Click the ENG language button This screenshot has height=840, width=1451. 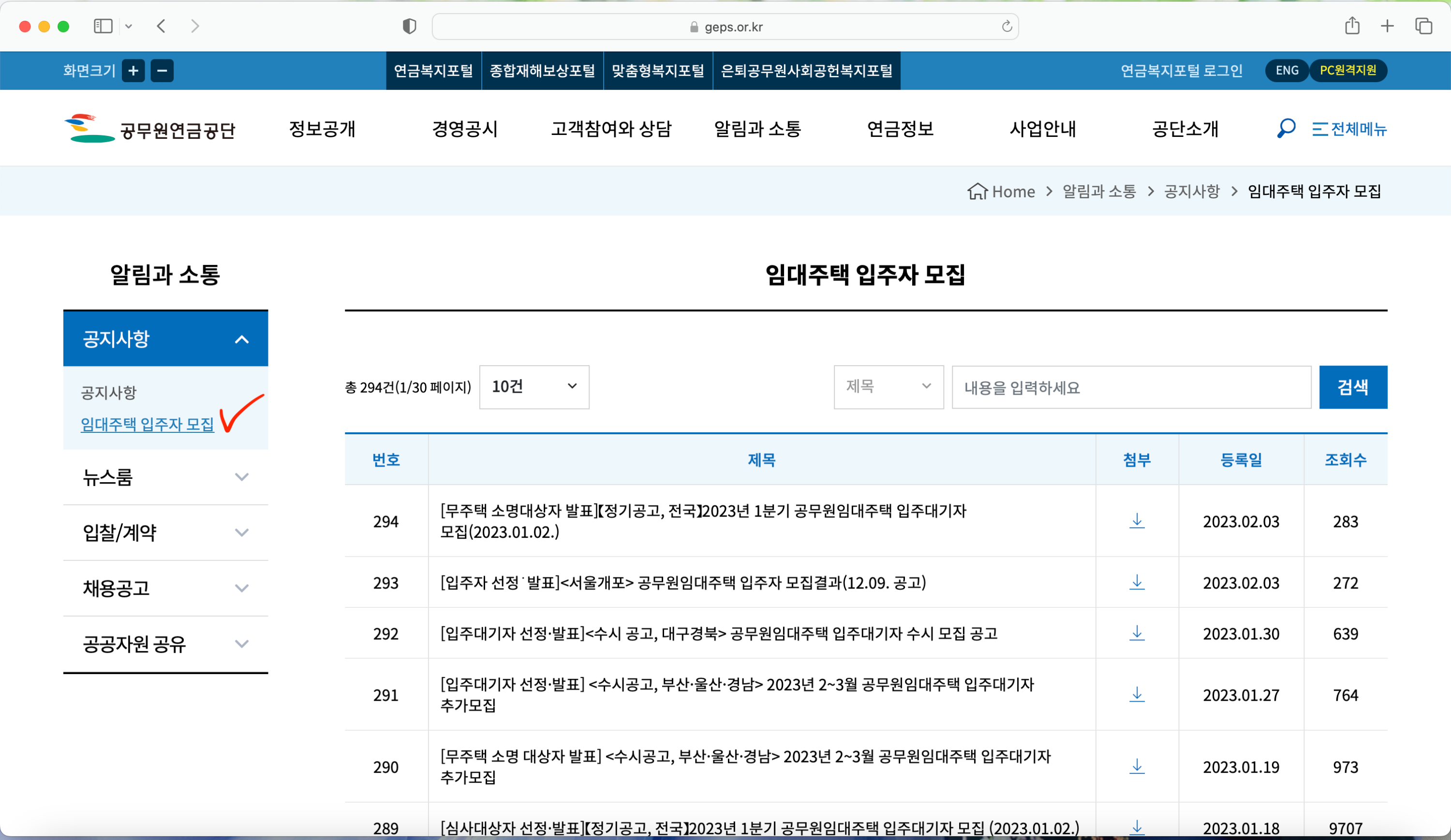1287,71
